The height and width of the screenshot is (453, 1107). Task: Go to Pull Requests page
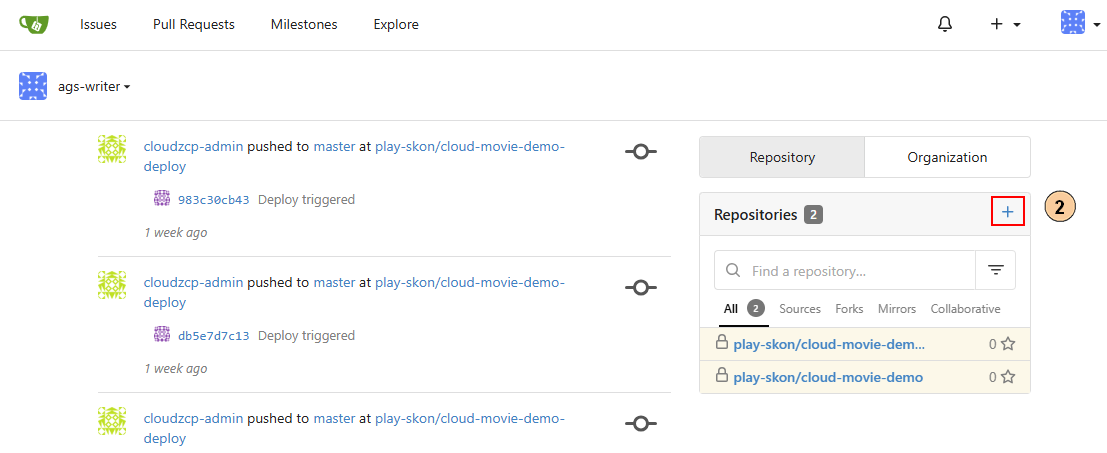194,24
